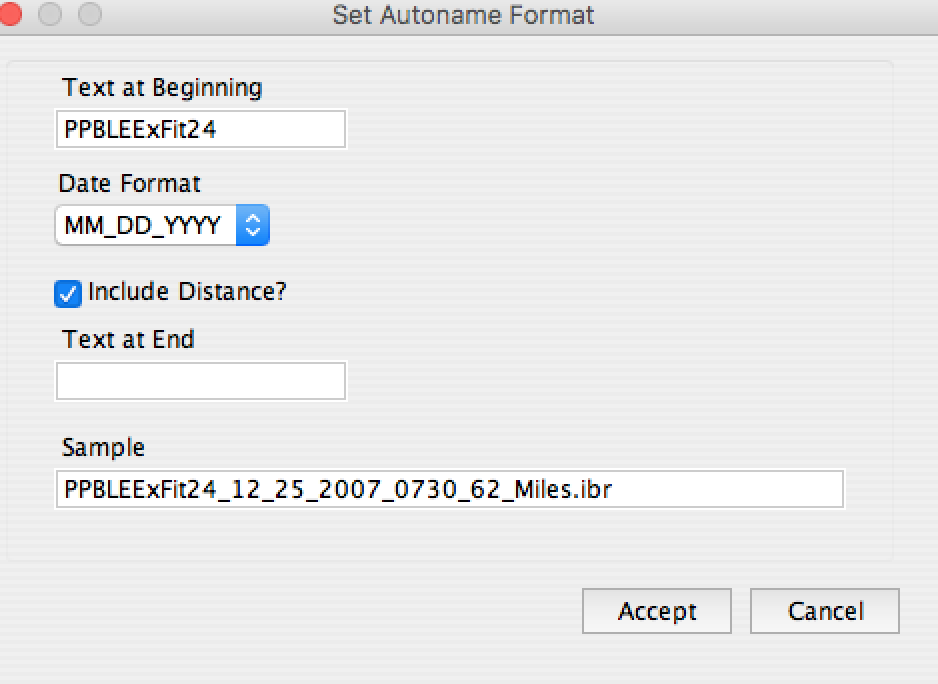
Task: Click the "Include Distance?" label text
Action: coord(187,292)
